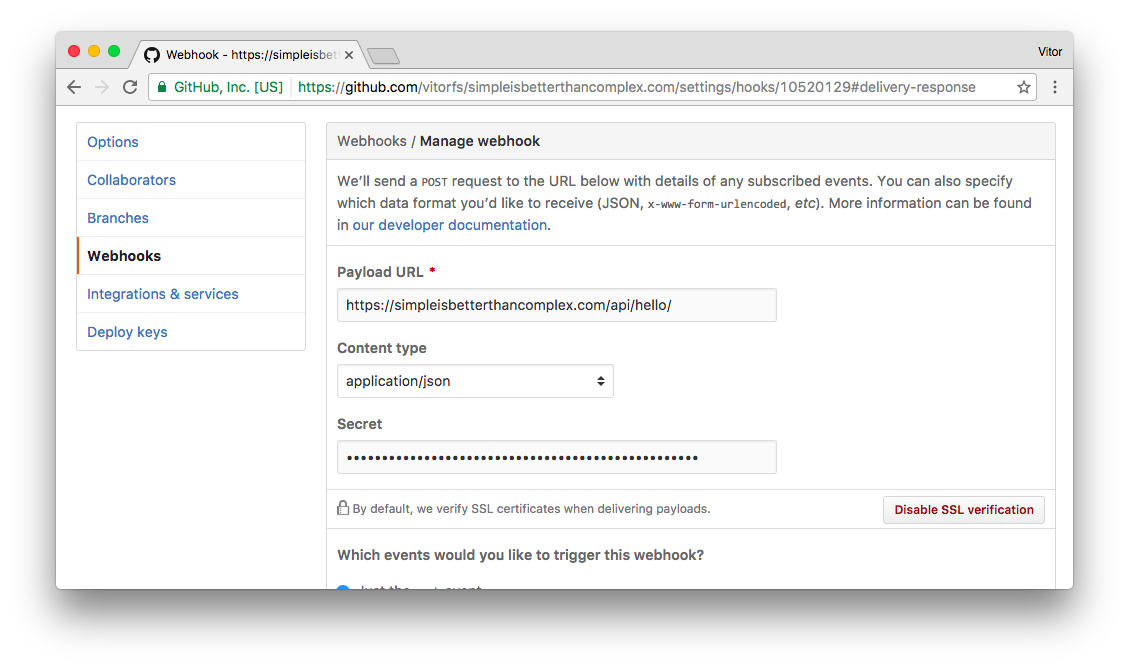Click the Webhooks breadcrumb link
The image size is (1129, 669).
click(x=372, y=141)
